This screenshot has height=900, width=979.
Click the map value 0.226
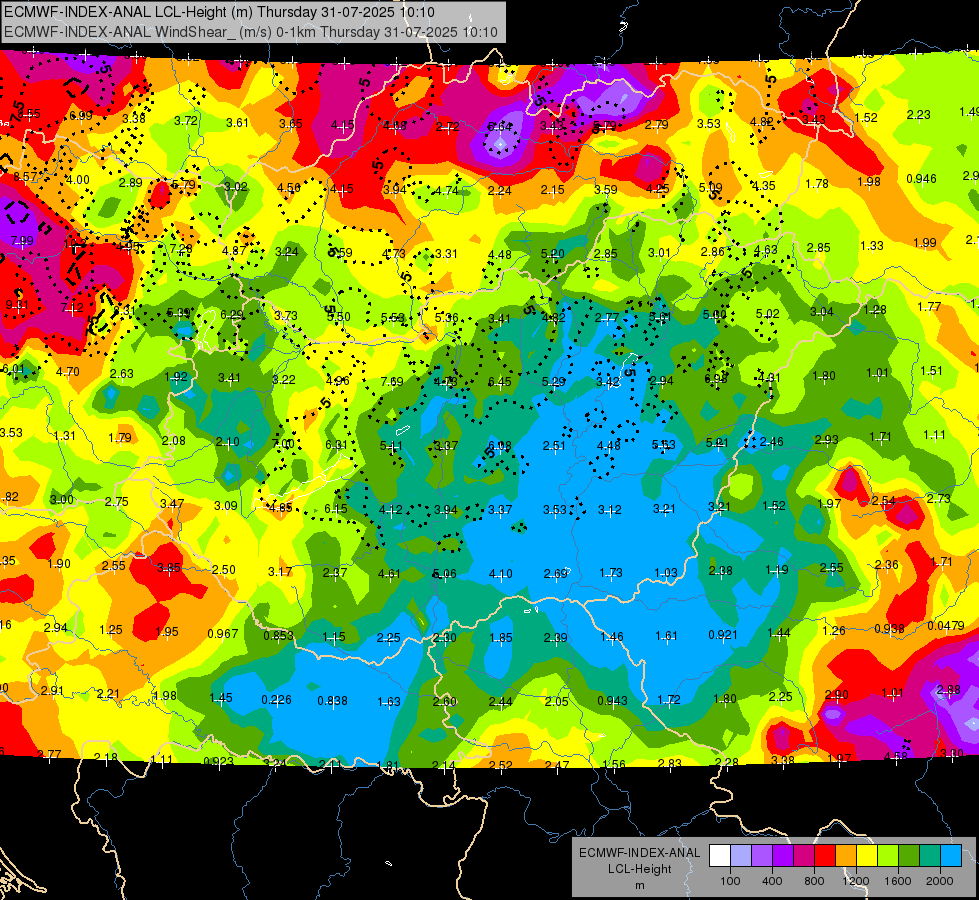(x=277, y=700)
